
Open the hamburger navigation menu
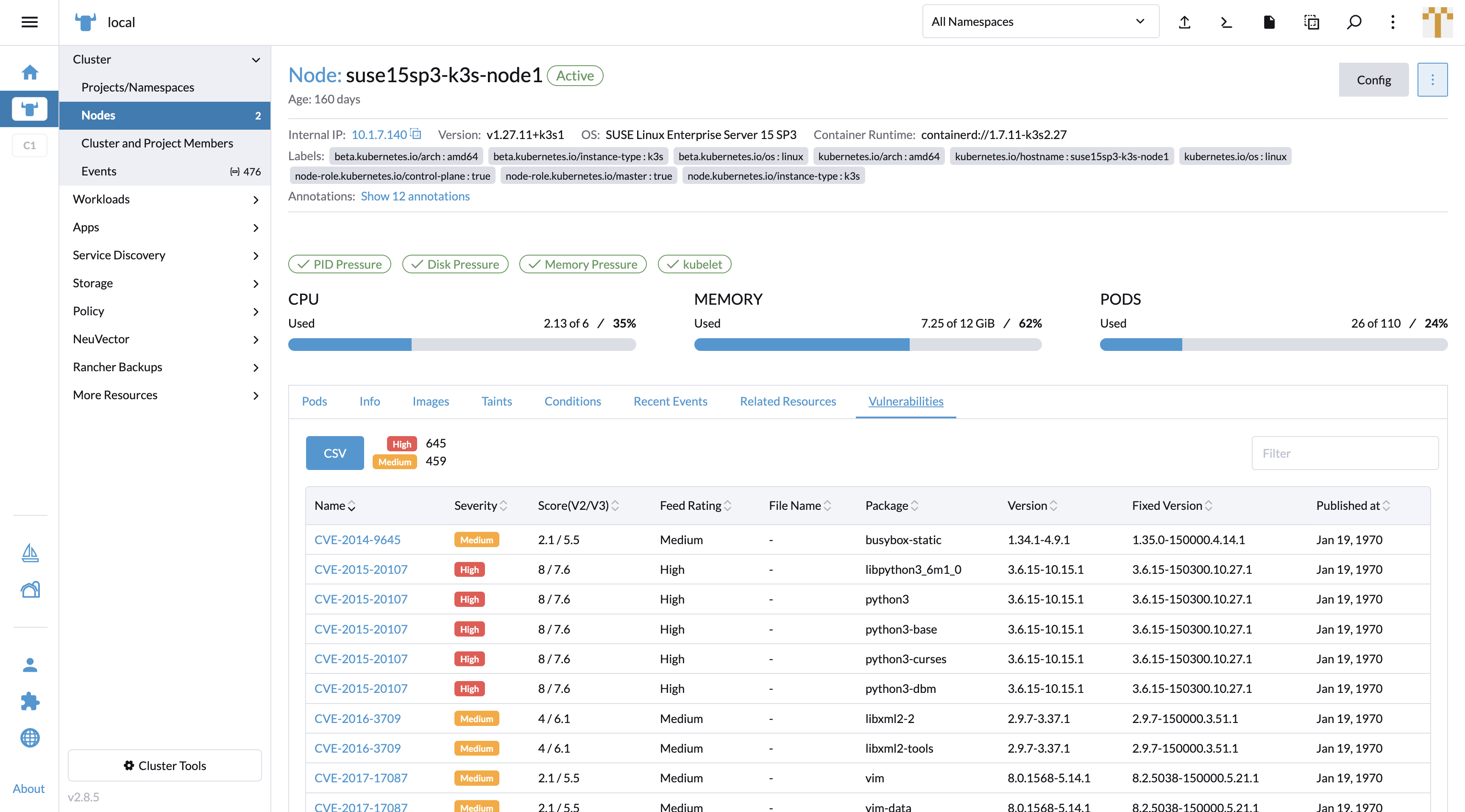[x=29, y=22]
